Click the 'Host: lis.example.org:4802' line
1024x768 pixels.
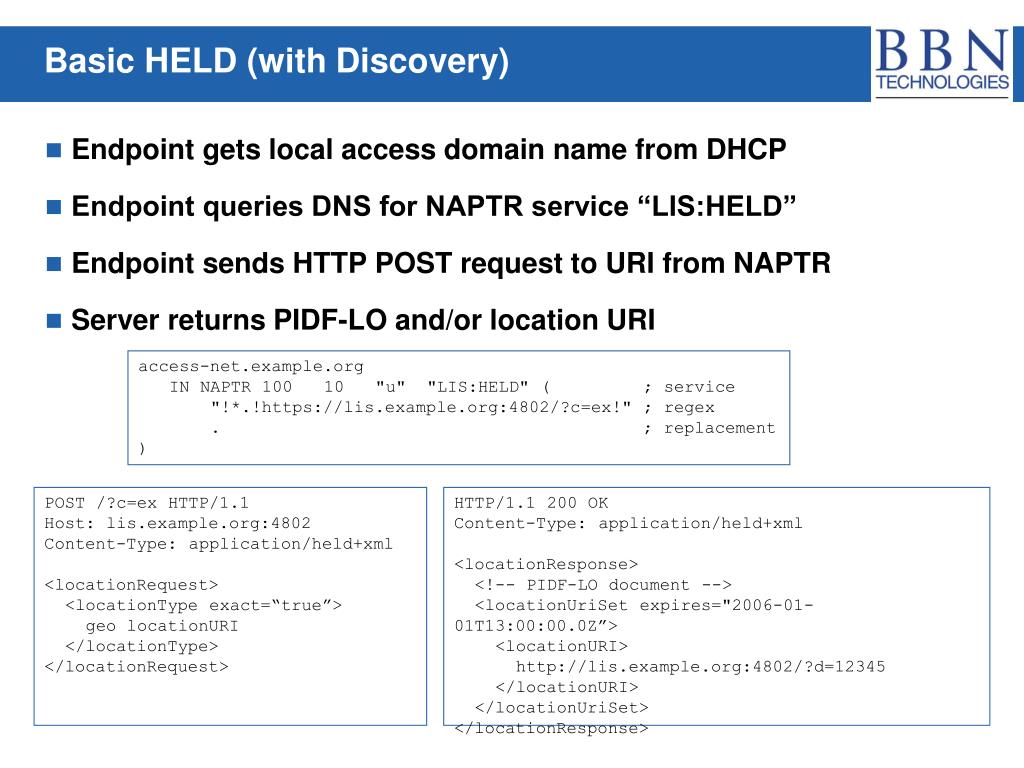pyautogui.click(x=177, y=523)
